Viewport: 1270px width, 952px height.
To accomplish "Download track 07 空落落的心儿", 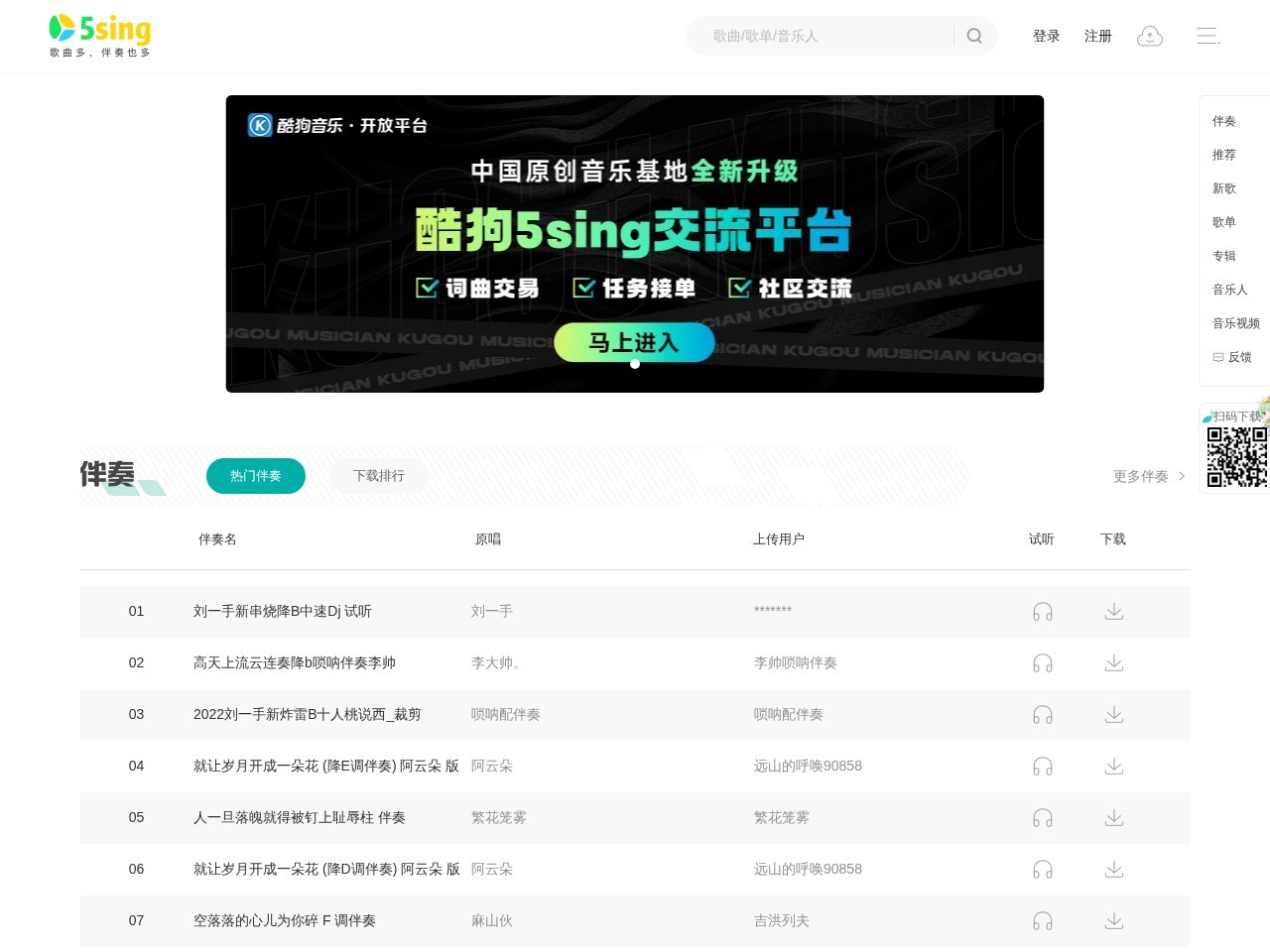I will (1114, 921).
